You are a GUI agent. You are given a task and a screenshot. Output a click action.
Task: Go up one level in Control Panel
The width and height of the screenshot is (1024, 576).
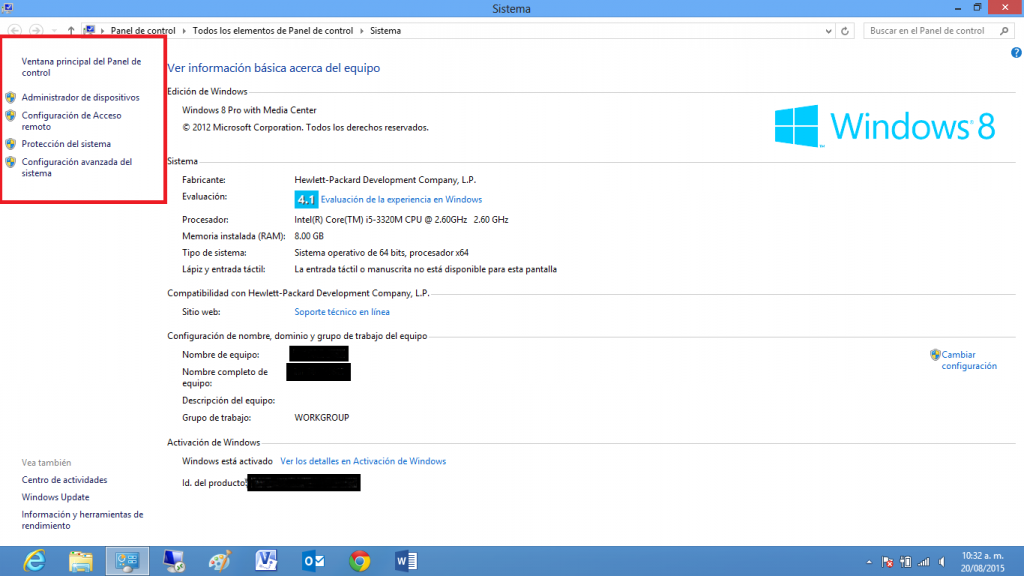(x=71, y=31)
